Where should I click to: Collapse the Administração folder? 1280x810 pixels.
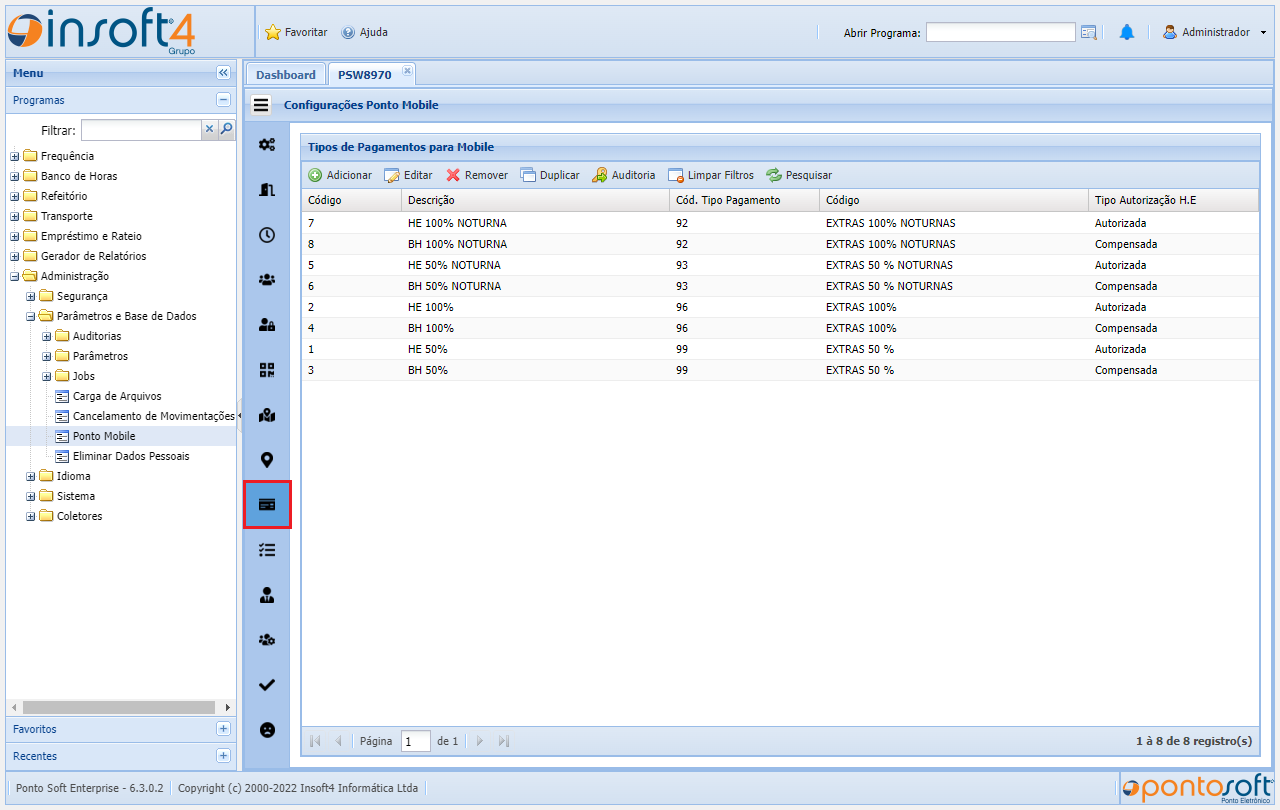15,277
